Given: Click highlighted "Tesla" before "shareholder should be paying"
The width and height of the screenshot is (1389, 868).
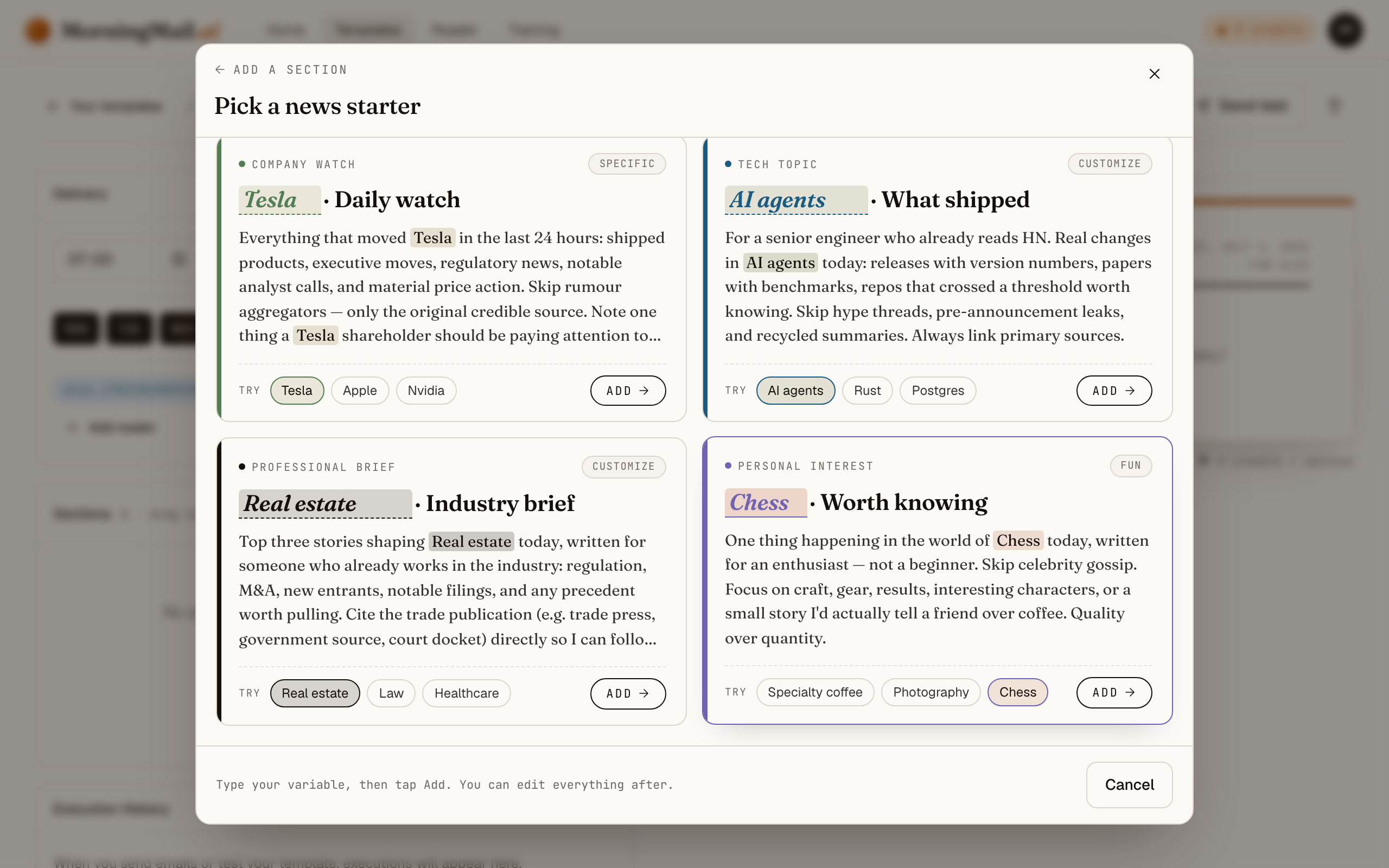Looking at the screenshot, I should click(315, 335).
